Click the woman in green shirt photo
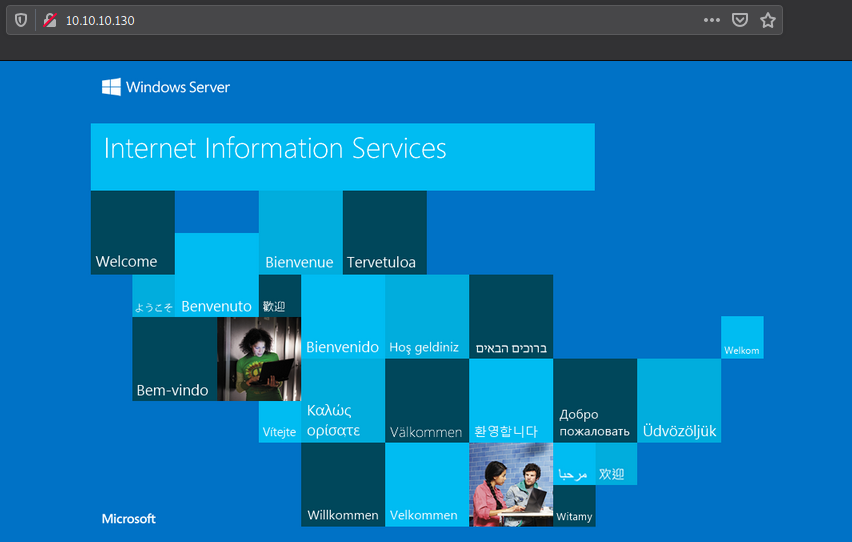Screen dimensions: 852x542 (x=259, y=359)
